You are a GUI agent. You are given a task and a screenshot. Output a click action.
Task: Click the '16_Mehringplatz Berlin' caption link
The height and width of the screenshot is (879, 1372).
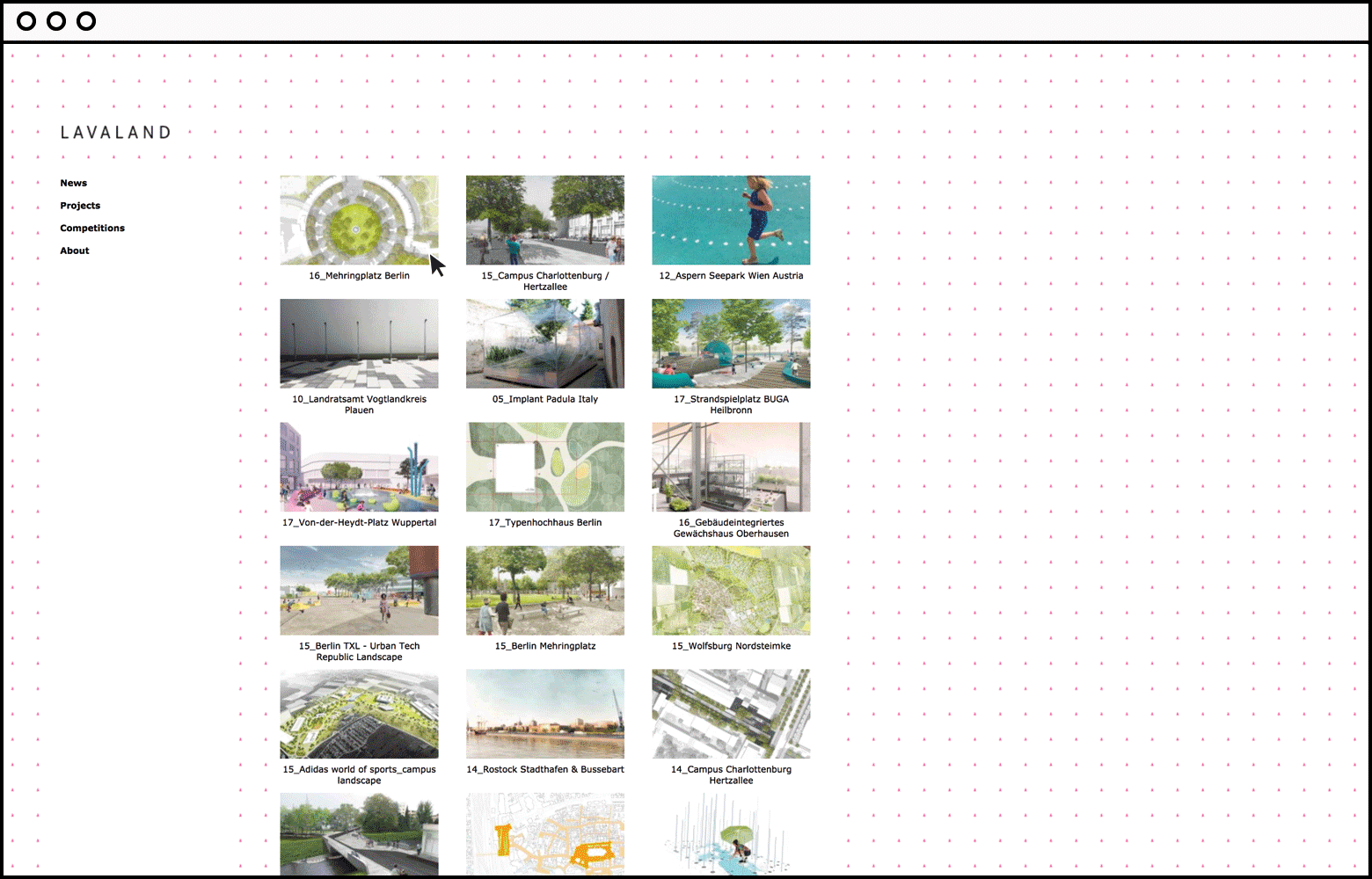click(359, 276)
